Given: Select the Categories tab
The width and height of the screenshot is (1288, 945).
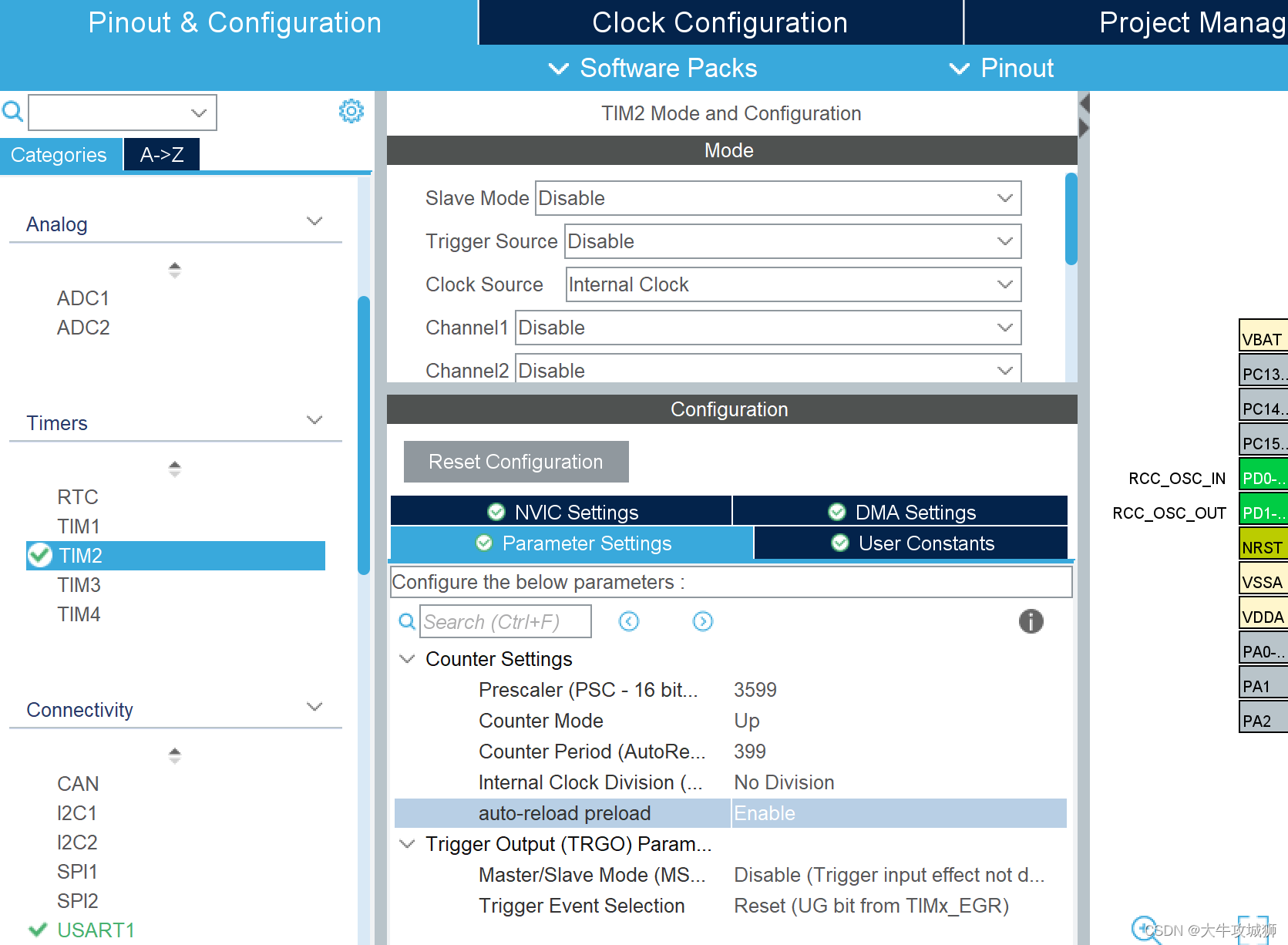Looking at the screenshot, I should pyautogui.click(x=59, y=155).
